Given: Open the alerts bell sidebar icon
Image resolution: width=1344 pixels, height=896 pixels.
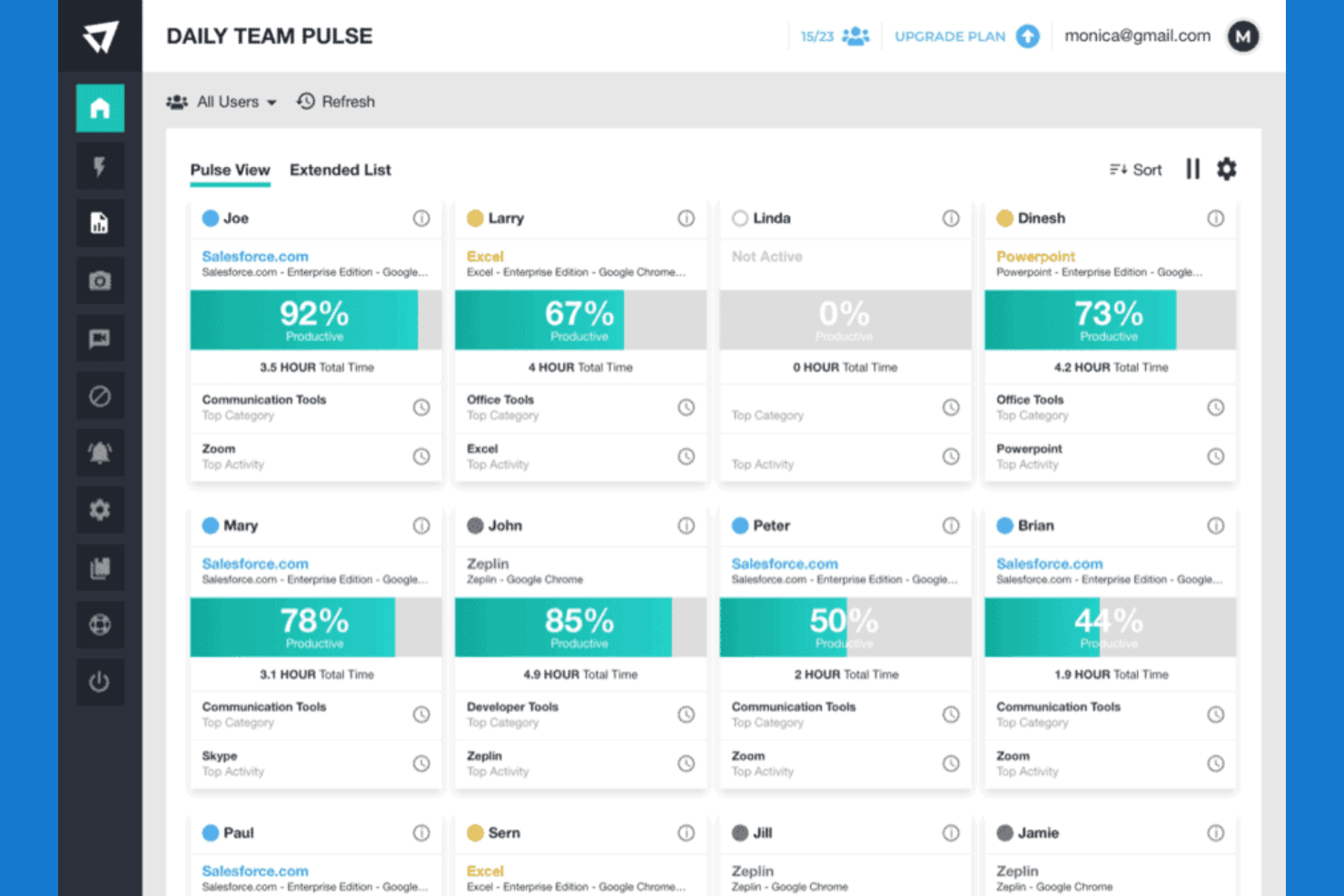Looking at the screenshot, I should [x=100, y=453].
